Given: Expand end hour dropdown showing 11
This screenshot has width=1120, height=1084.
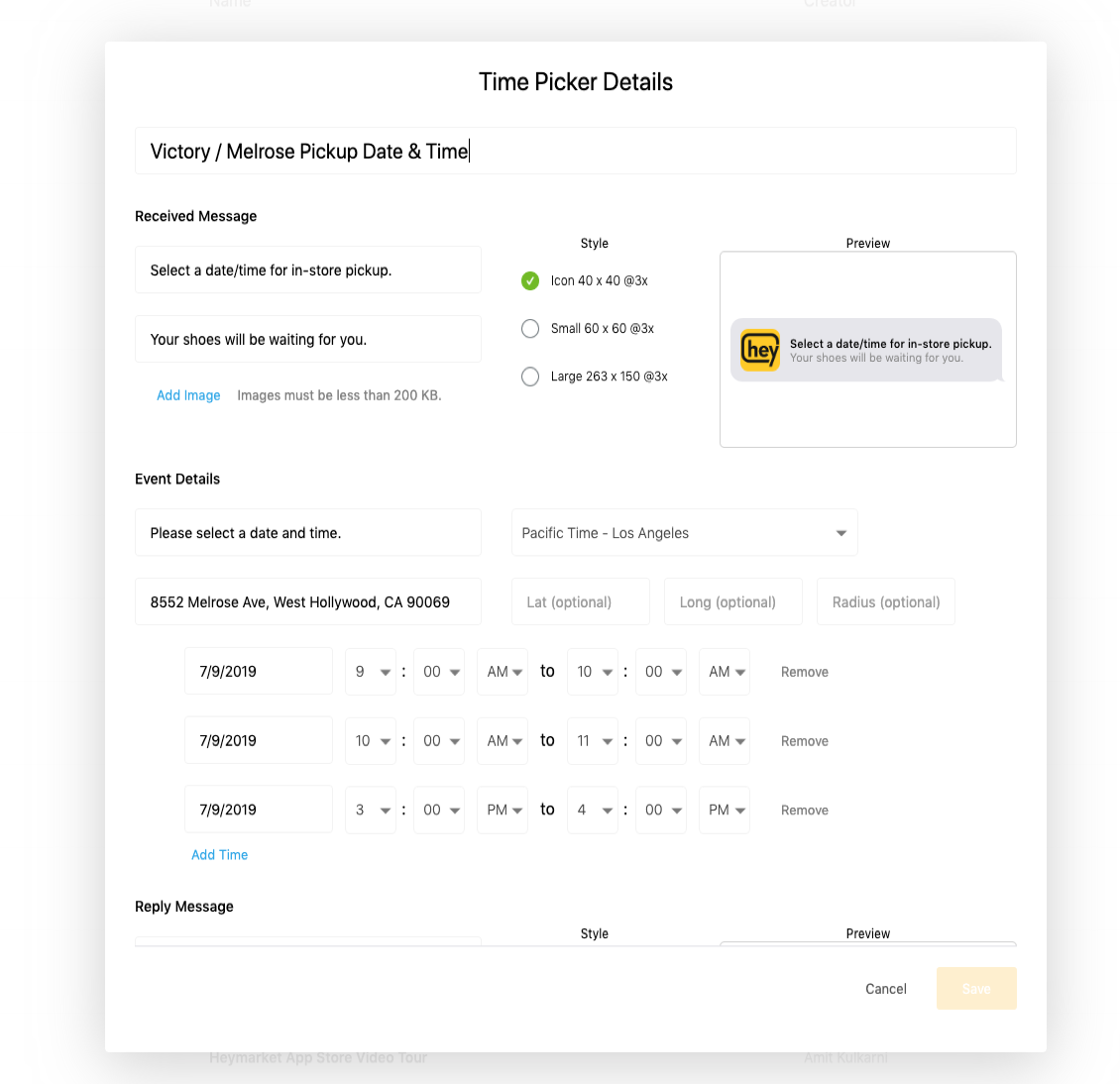Looking at the screenshot, I should pos(592,740).
